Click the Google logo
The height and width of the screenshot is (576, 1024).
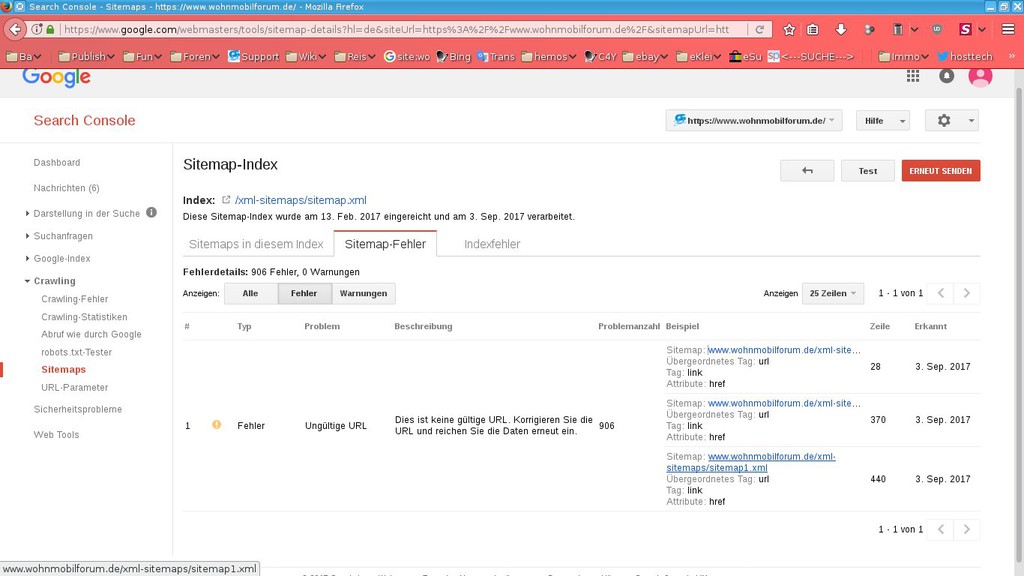pos(56,77)
